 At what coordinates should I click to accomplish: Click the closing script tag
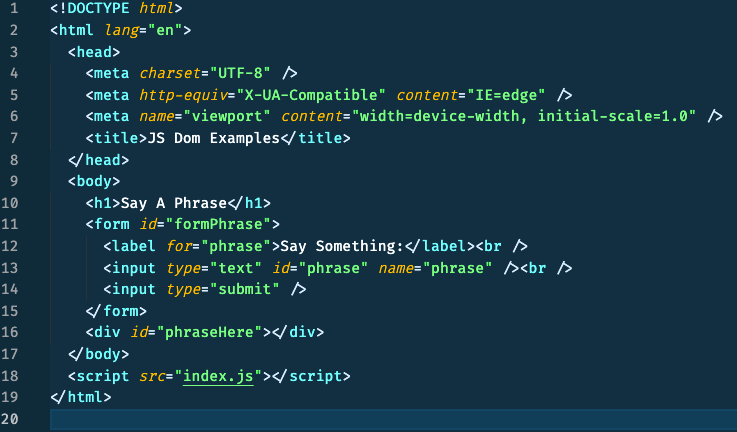[311, 376]
